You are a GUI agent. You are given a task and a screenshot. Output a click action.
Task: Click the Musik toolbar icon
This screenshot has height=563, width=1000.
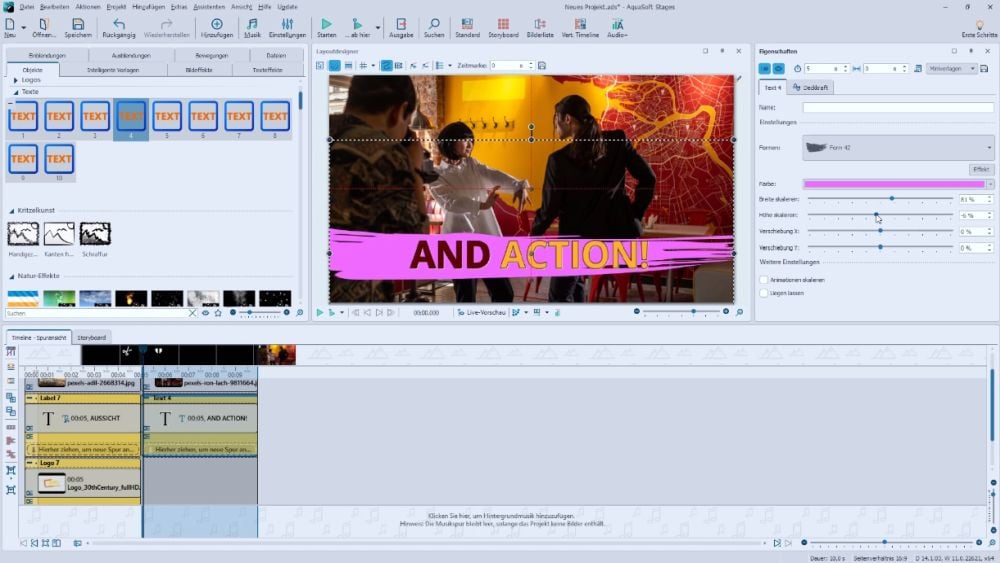point(252,24)
